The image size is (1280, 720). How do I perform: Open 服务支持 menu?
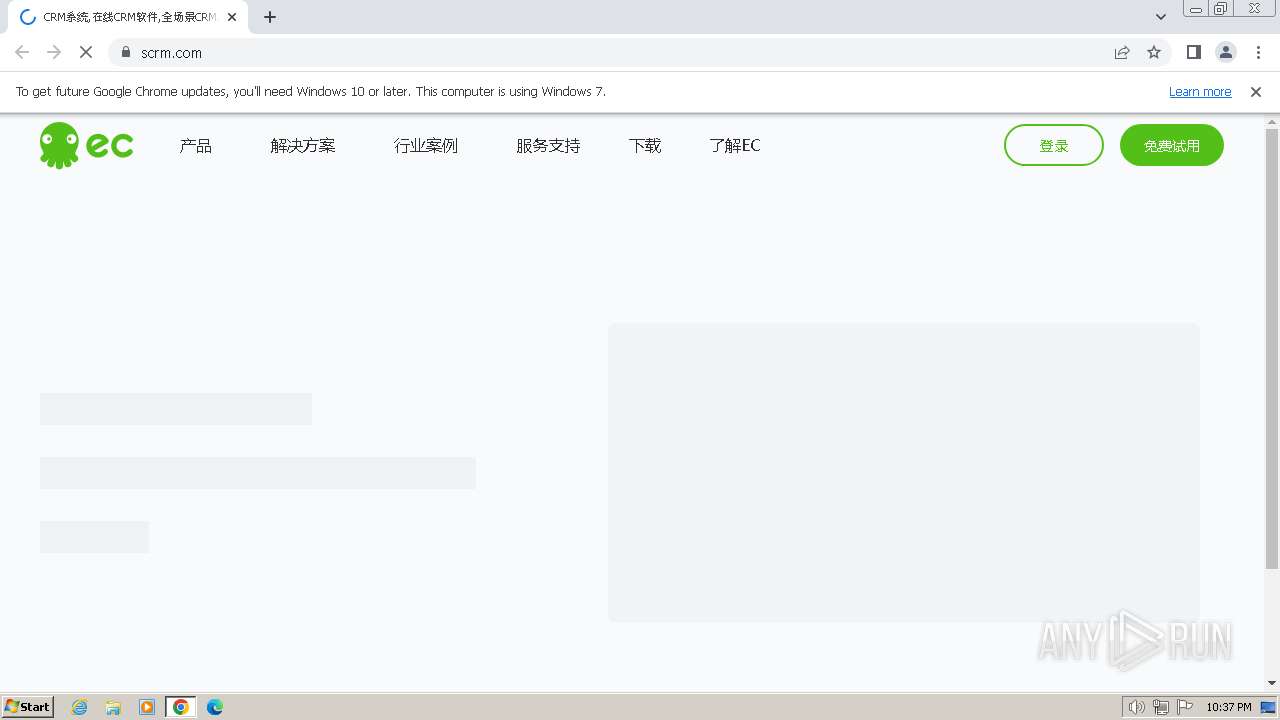548,146
